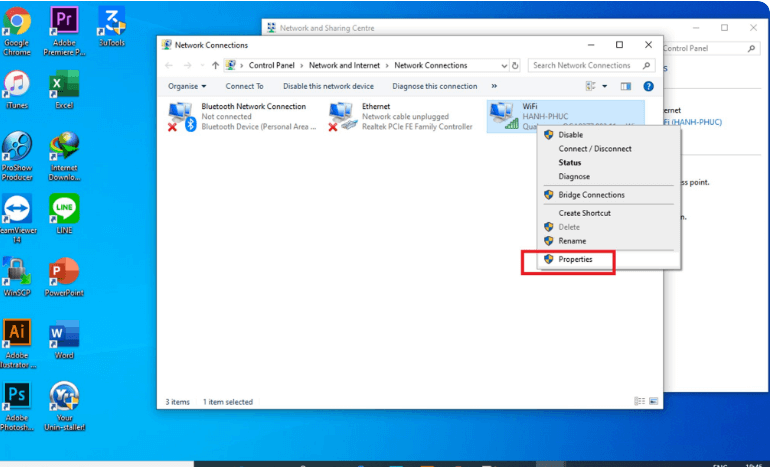The width and height of the screenshot is (778, 467).
Task: Launch Adobe Photoshop desktop icon
Action: (x=17, y=406)
